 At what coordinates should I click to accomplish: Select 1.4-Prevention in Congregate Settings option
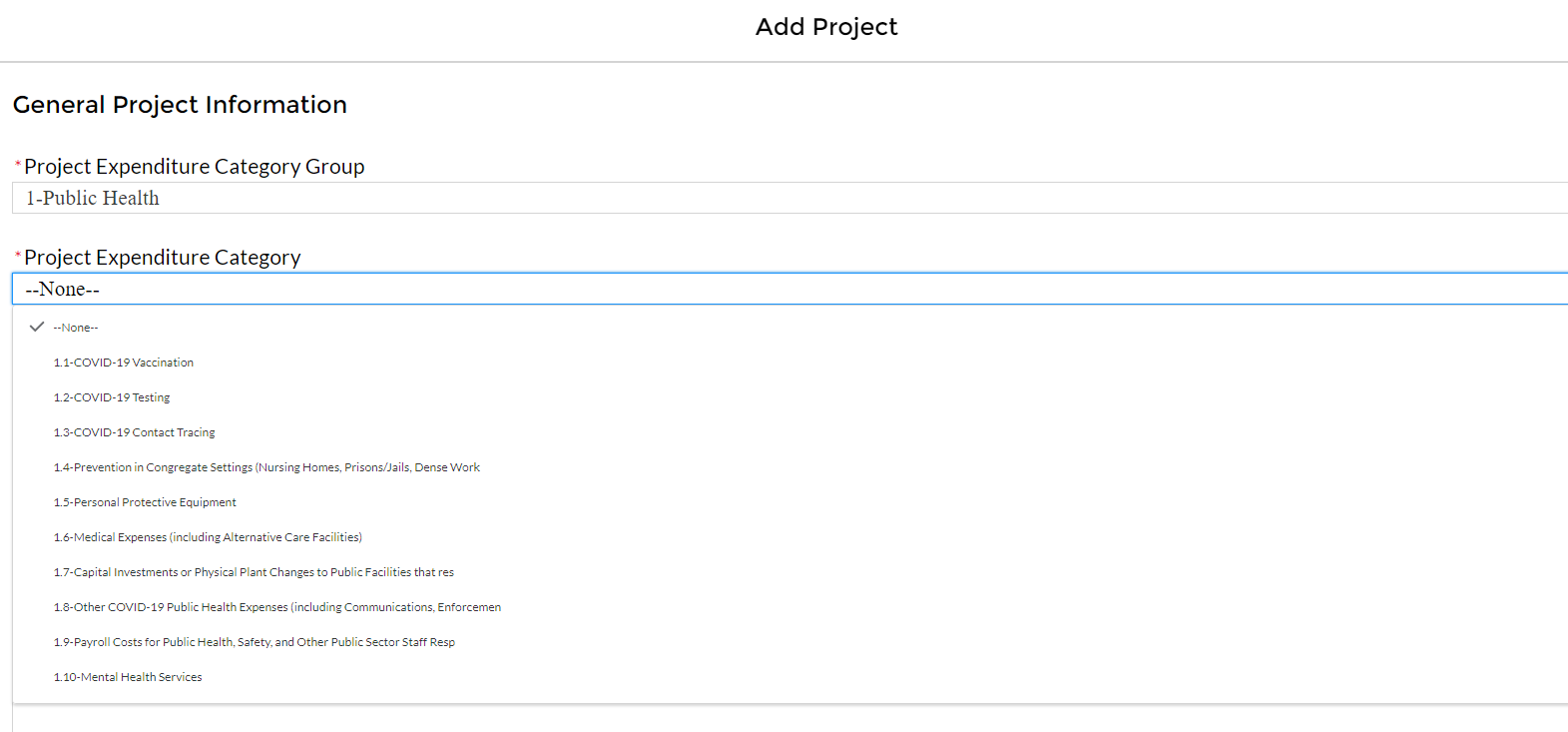click(x=266, y=467)
